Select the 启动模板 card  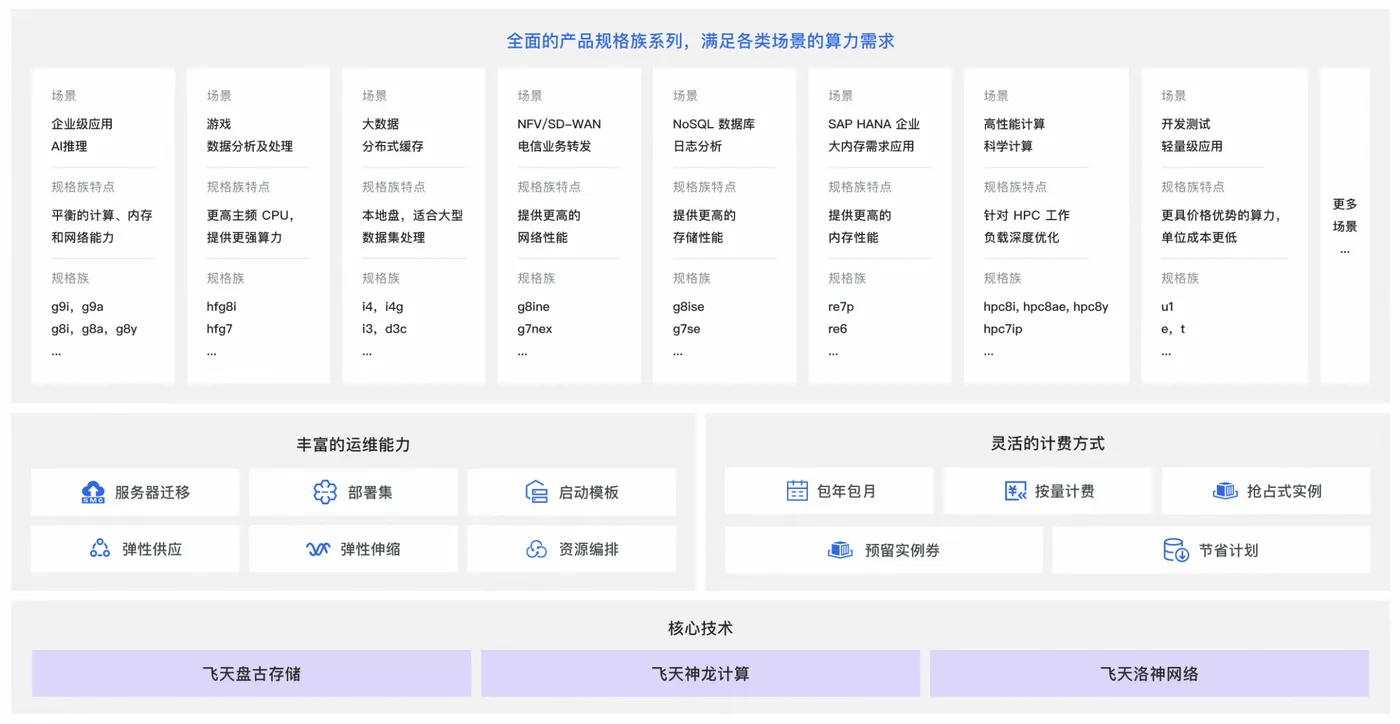coord(572,492)
